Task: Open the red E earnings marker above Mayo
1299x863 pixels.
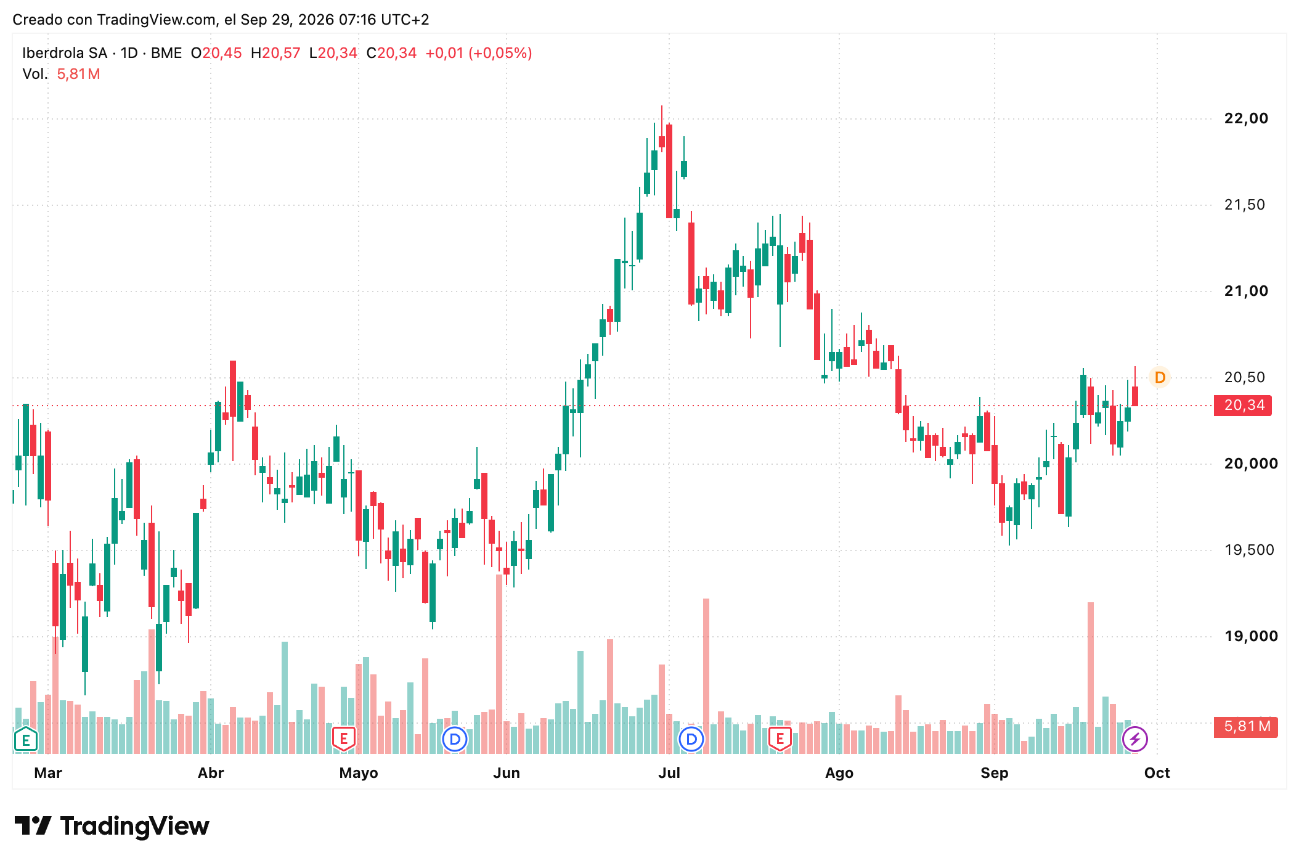Action: 344,739
